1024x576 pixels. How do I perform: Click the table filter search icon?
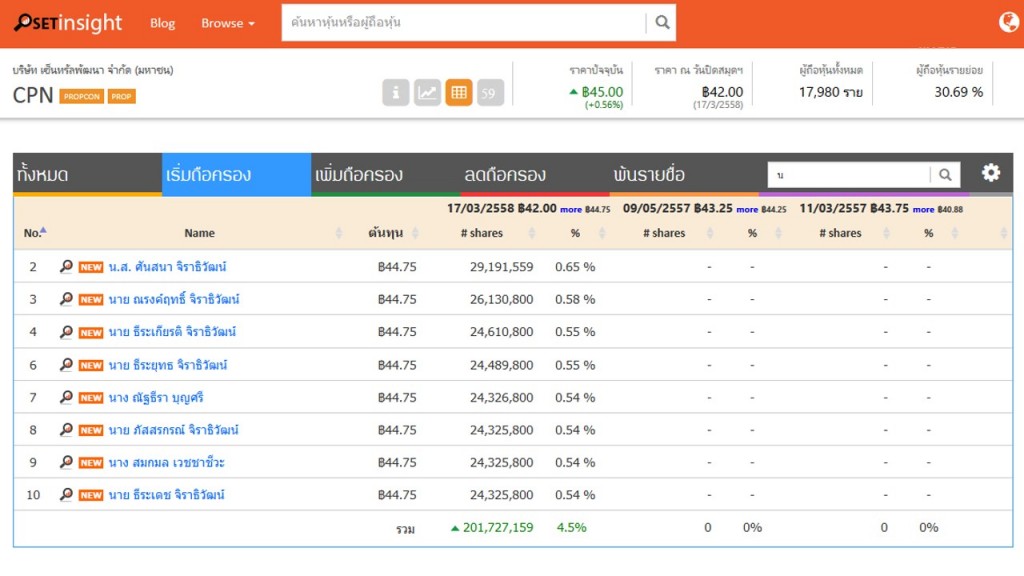[x=945, y=174]
